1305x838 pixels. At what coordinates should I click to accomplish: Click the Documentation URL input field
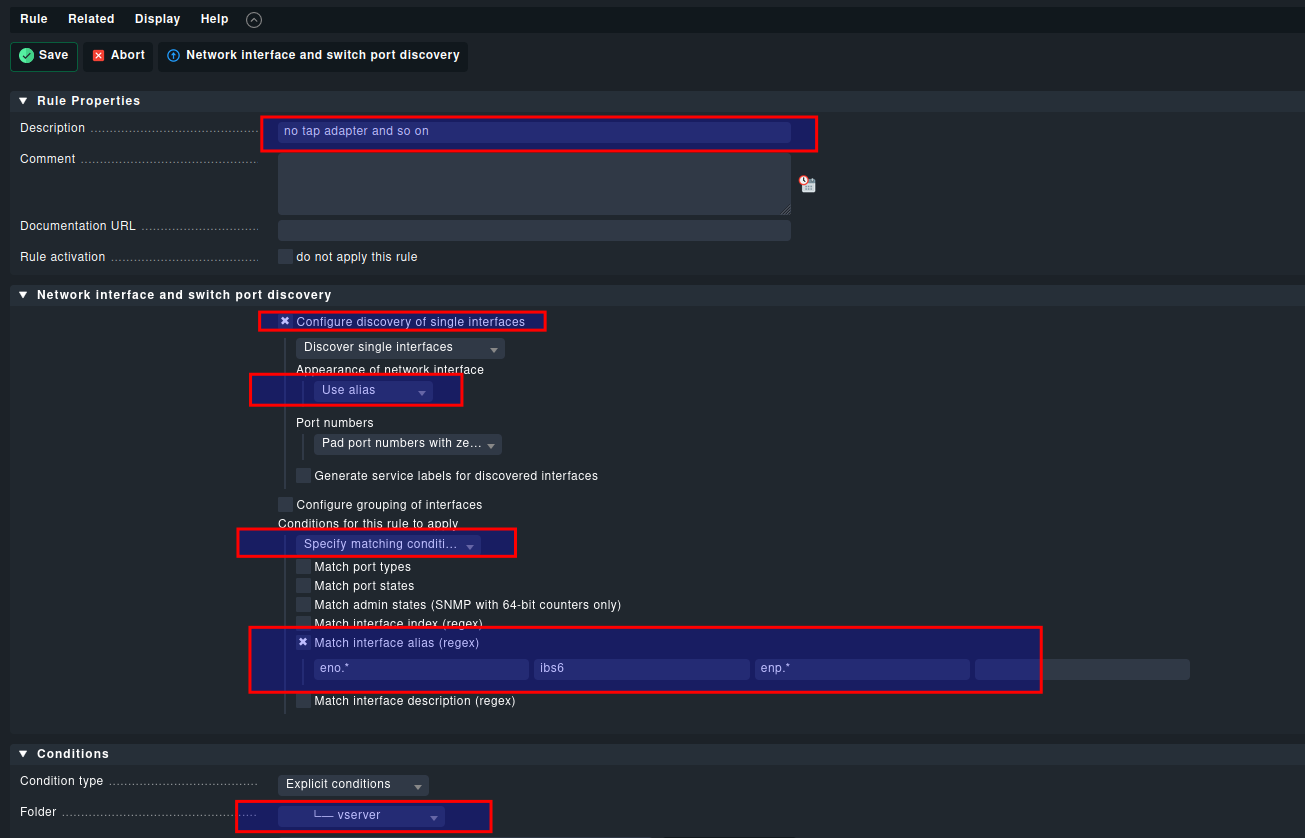pyautogui.click(x=534, y=231)
